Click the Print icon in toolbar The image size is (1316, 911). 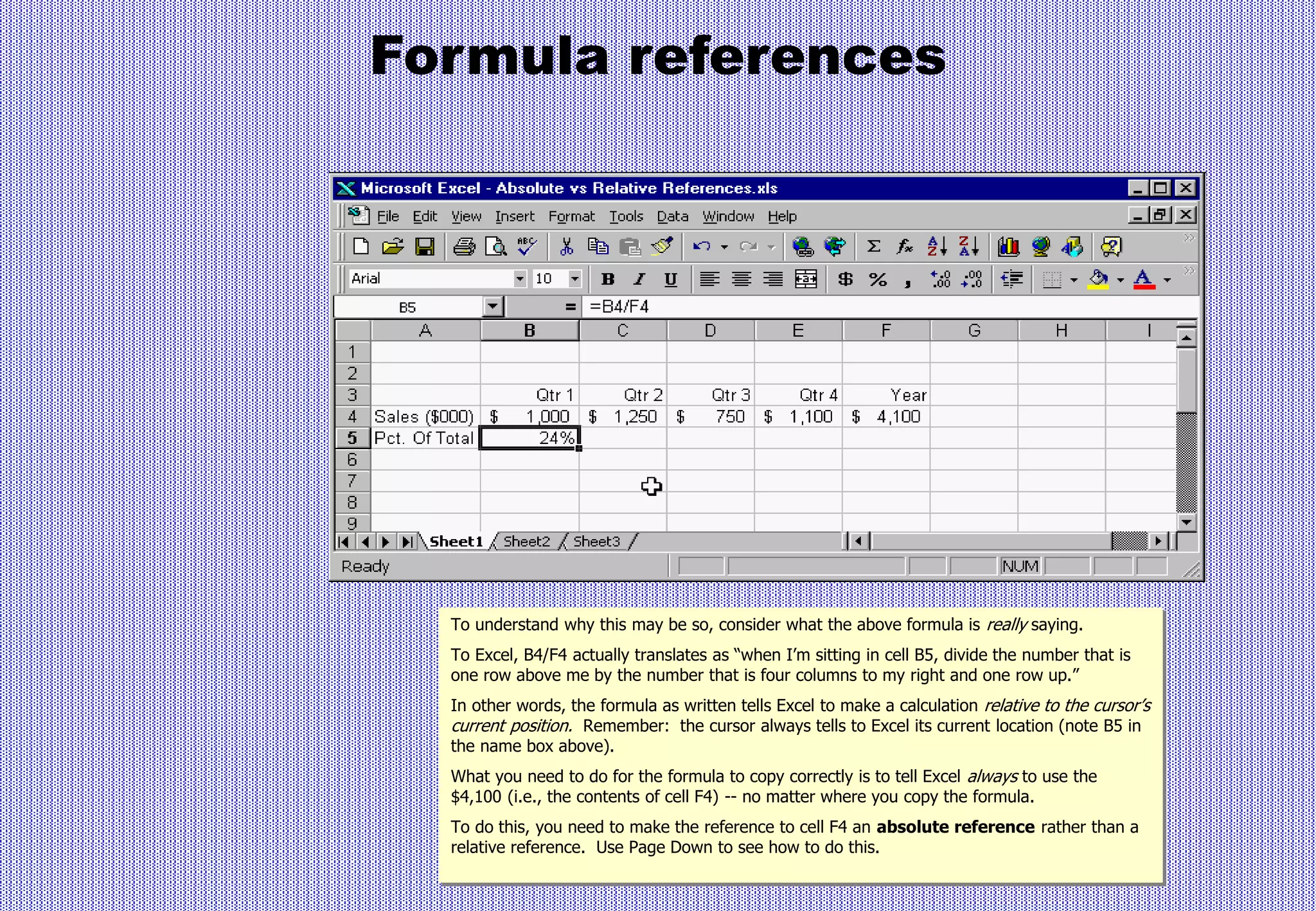pyautogui.click(x=464, y=247)
